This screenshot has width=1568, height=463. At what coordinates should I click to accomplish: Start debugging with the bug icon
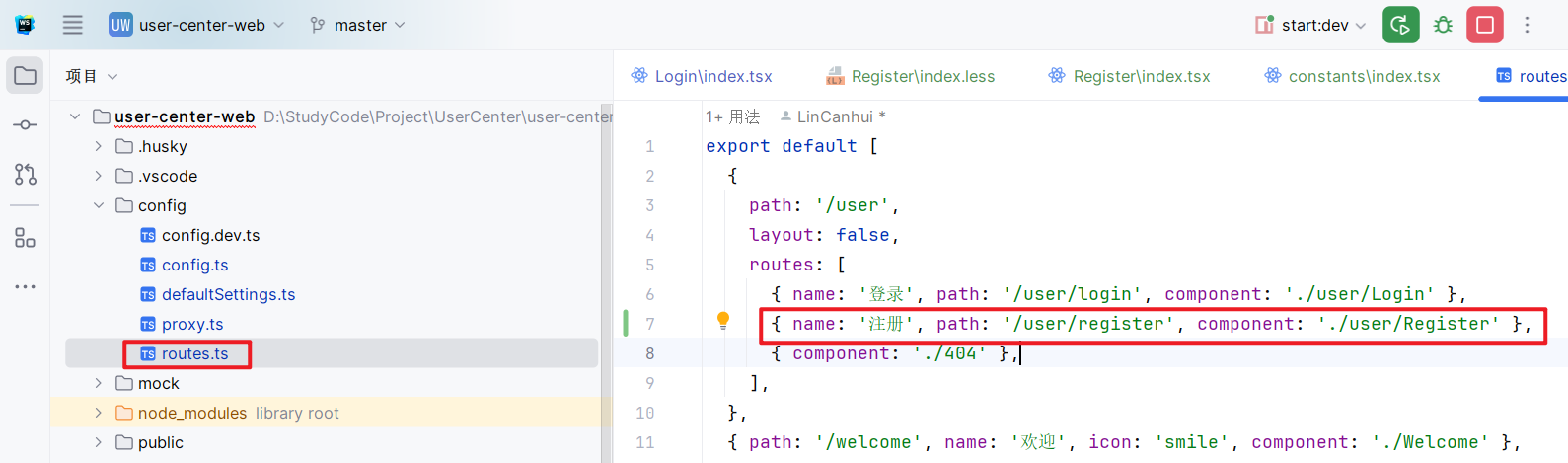point(1443,25)
